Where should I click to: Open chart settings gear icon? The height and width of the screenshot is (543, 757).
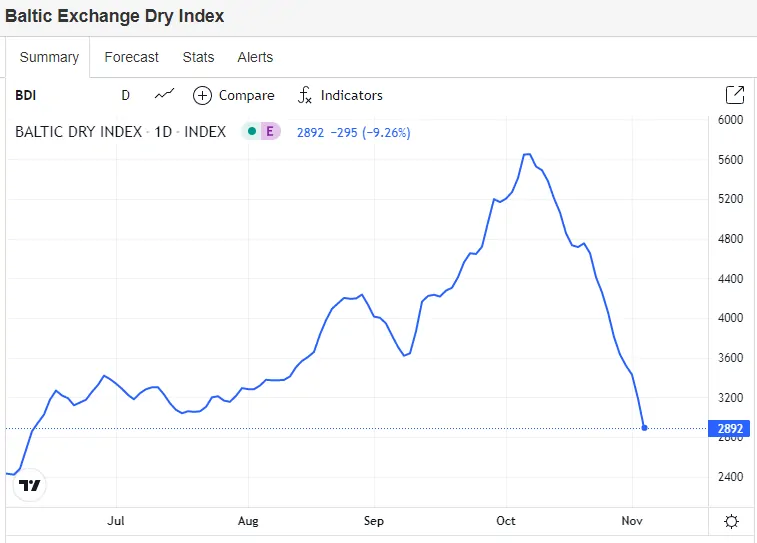(731, 521)
